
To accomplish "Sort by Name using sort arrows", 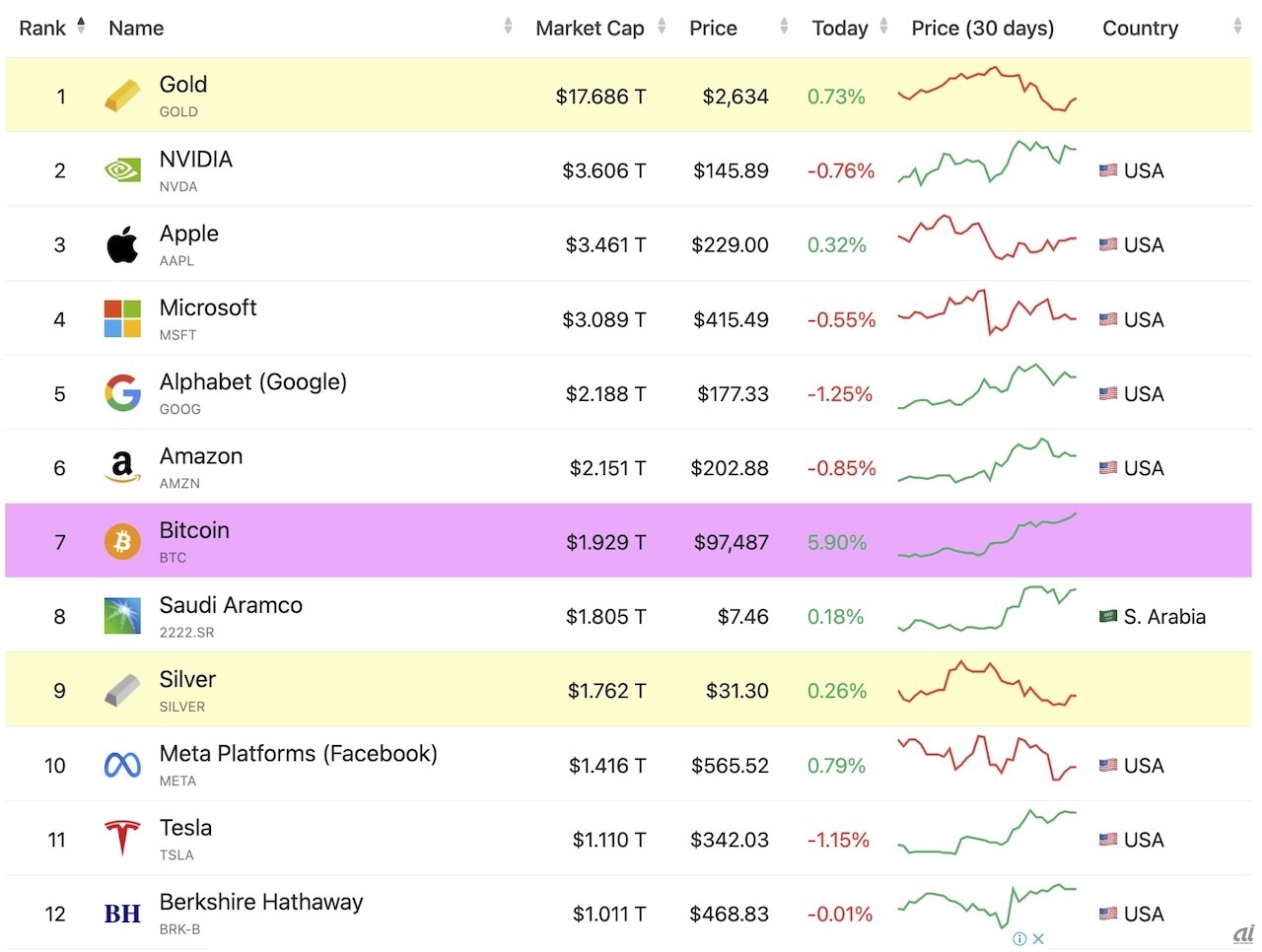I will 508,27.
